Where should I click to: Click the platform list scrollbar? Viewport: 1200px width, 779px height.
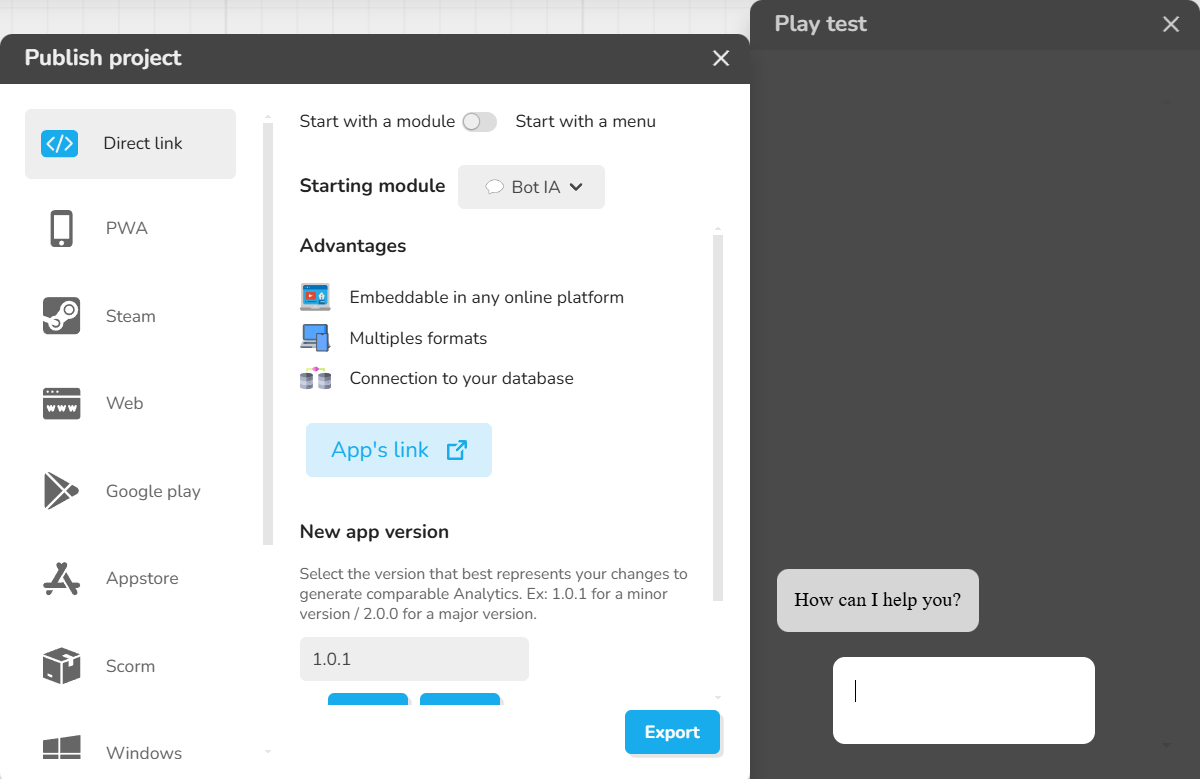267,334
